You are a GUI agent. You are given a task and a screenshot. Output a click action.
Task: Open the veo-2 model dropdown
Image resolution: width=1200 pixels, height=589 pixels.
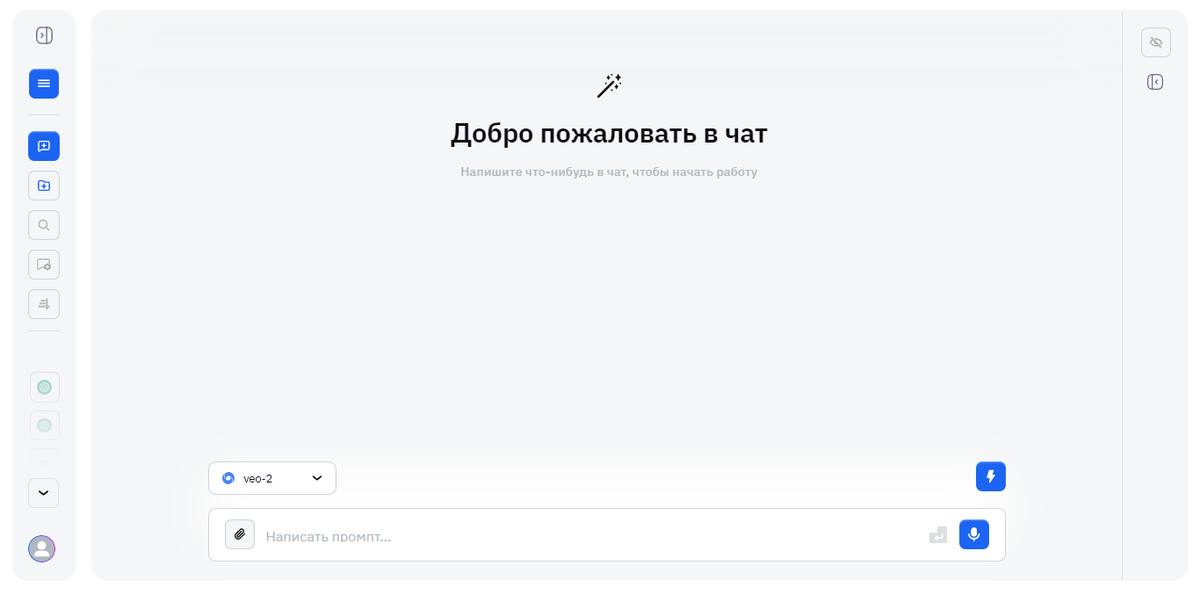click(271, 478)
